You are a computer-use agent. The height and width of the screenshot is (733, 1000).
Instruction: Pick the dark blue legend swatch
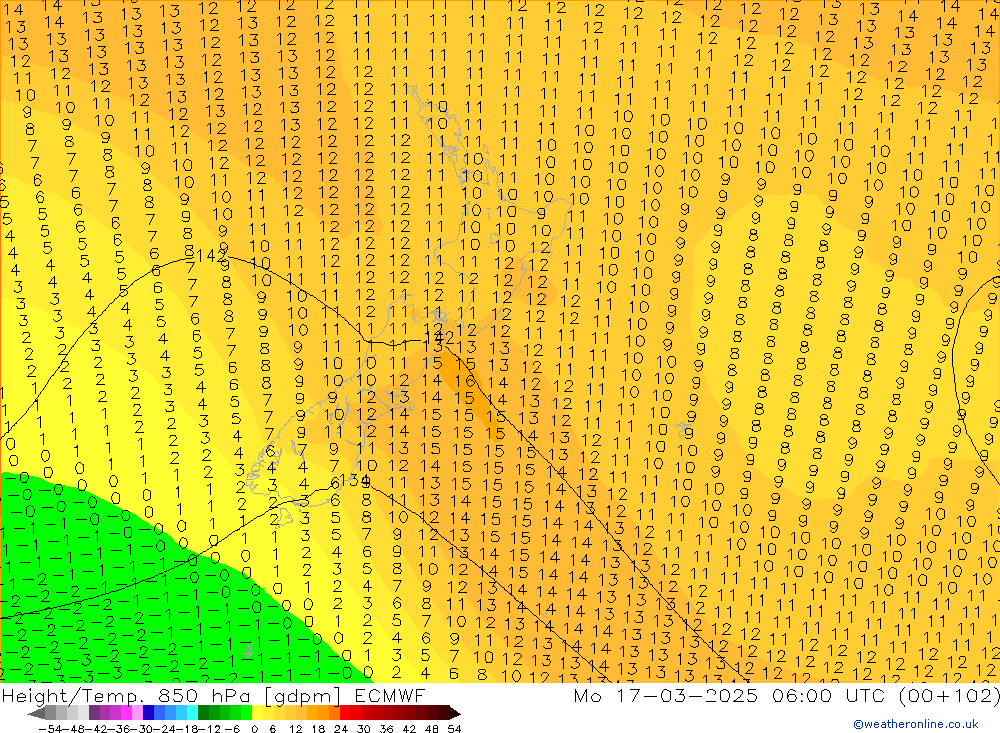[148, 713]
